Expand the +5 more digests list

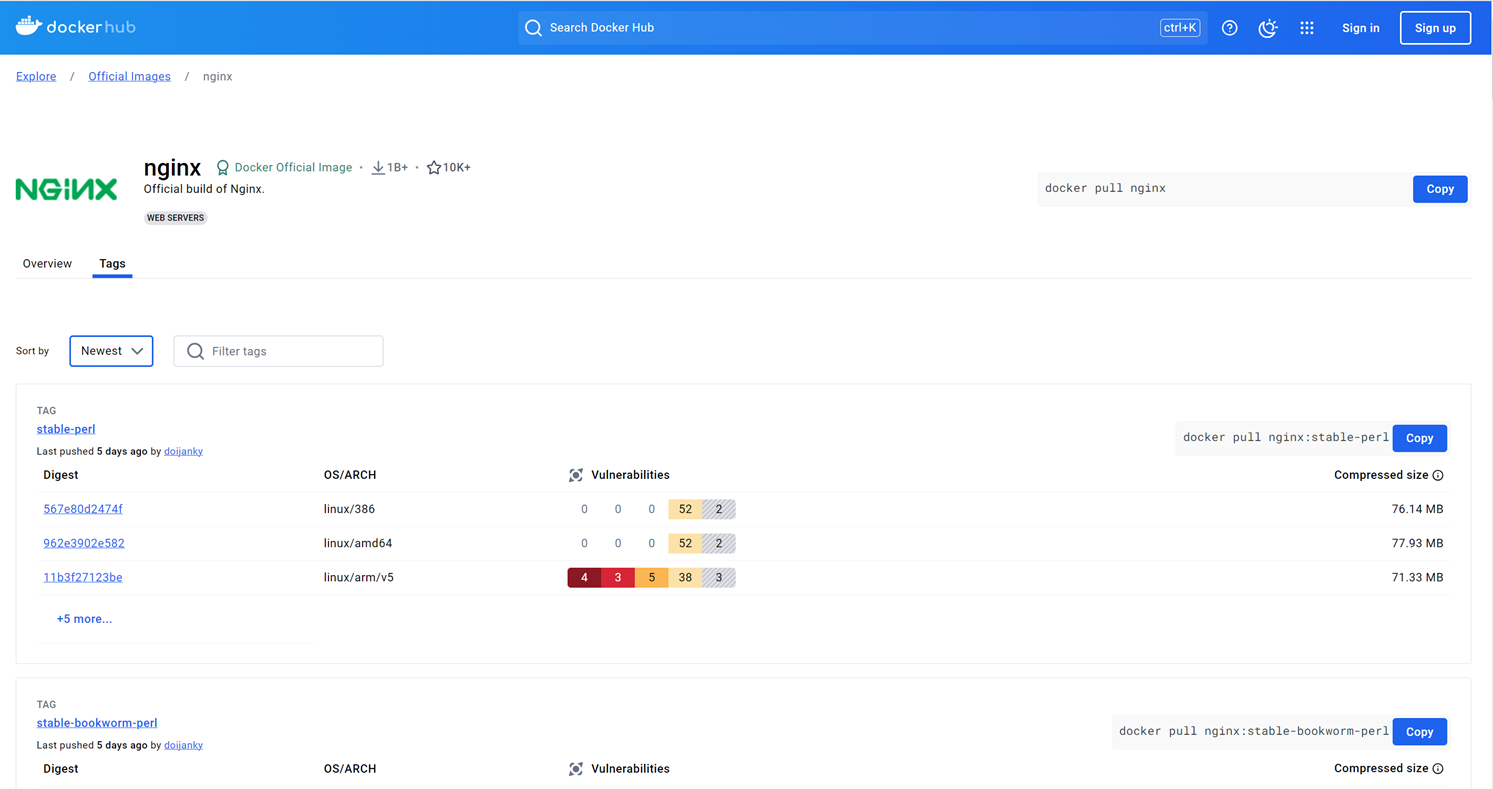pyautogui.click(x=84, y=619)
